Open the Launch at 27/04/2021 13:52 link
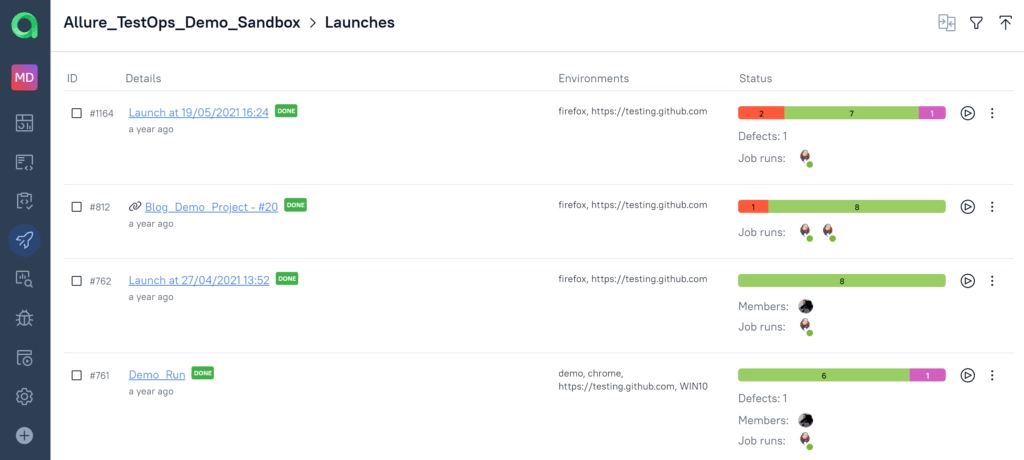 click(199, 280)
